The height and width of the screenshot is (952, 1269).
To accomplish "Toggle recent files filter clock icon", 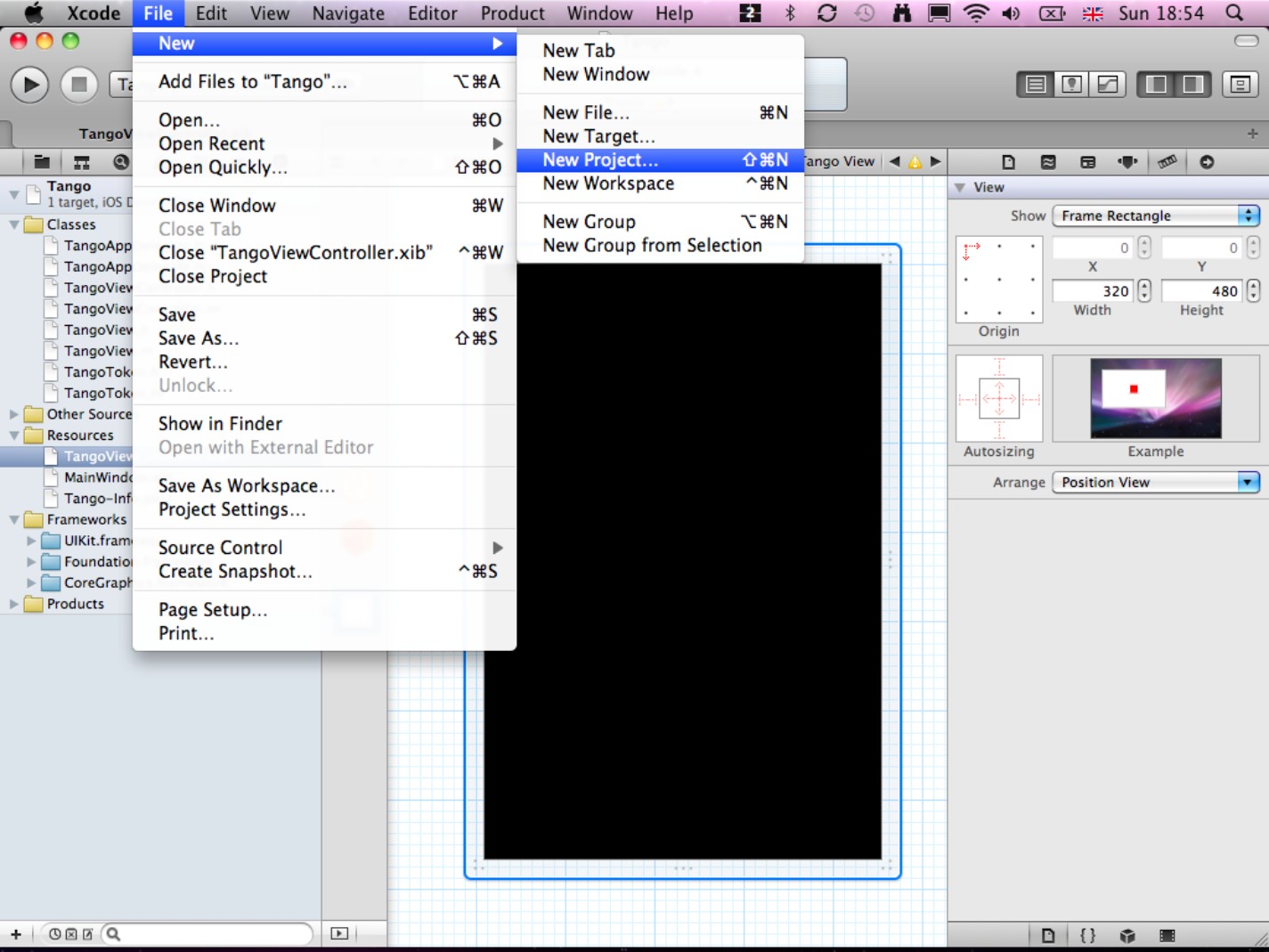I will pos(55,934).
